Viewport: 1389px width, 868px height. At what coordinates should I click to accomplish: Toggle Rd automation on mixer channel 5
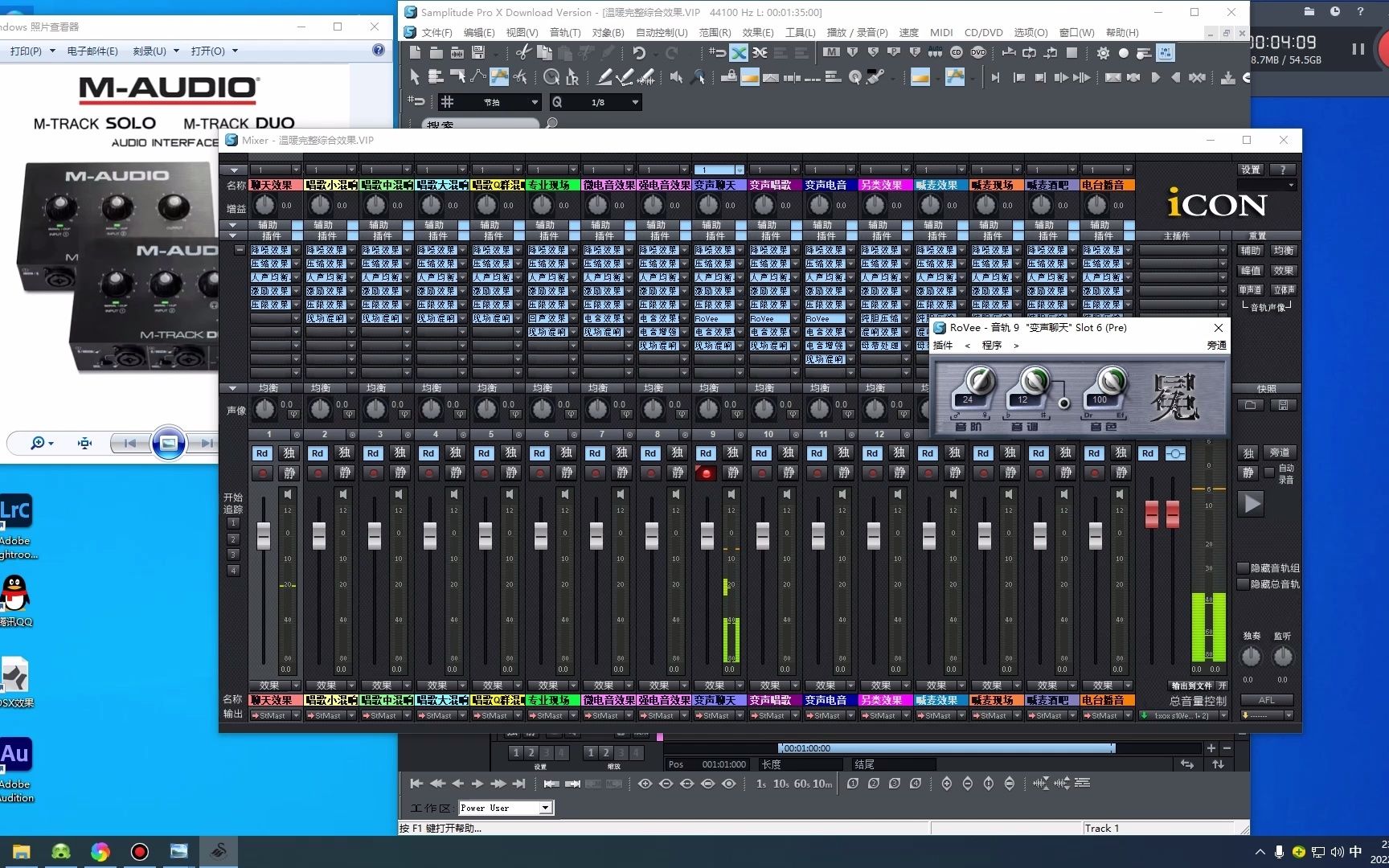[484, 453]
